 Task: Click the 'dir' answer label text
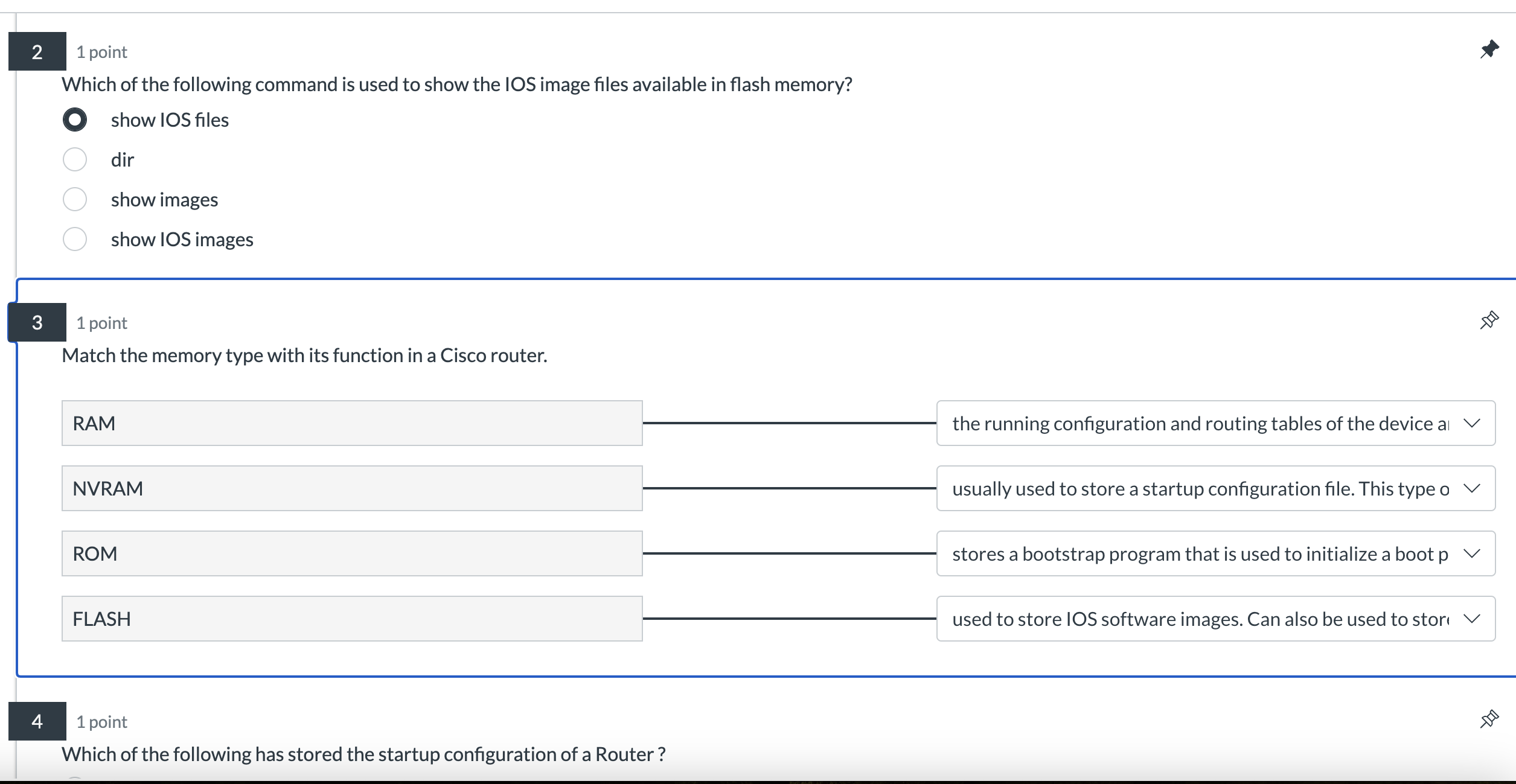pyautogui.click(x=122, y=160)
